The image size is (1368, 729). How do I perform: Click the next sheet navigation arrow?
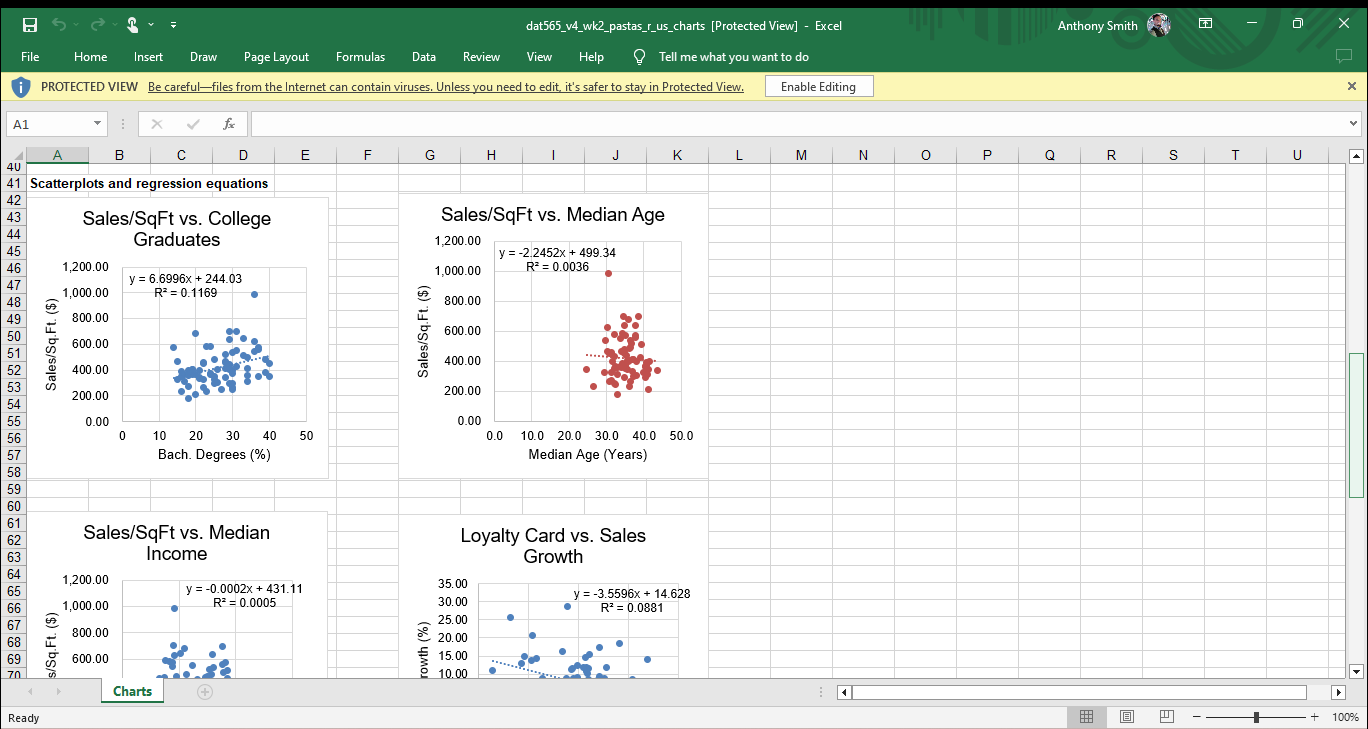[58, 691]
